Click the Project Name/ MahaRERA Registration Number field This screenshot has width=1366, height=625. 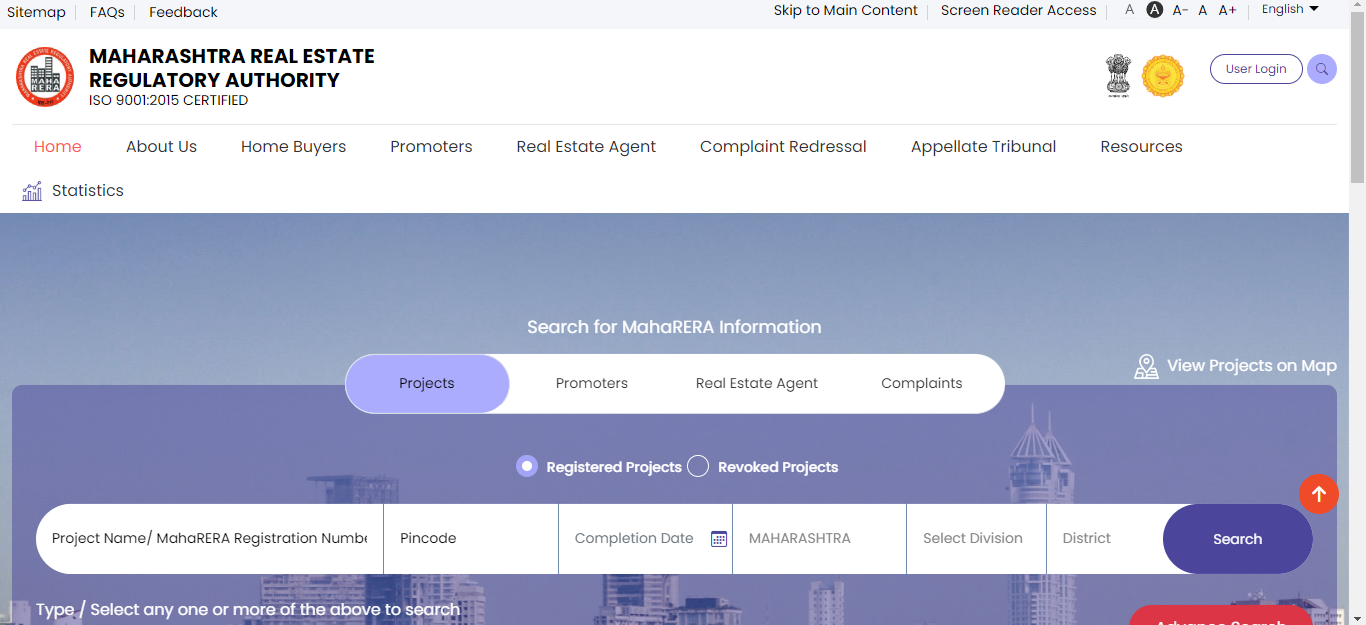coord(210,538)
